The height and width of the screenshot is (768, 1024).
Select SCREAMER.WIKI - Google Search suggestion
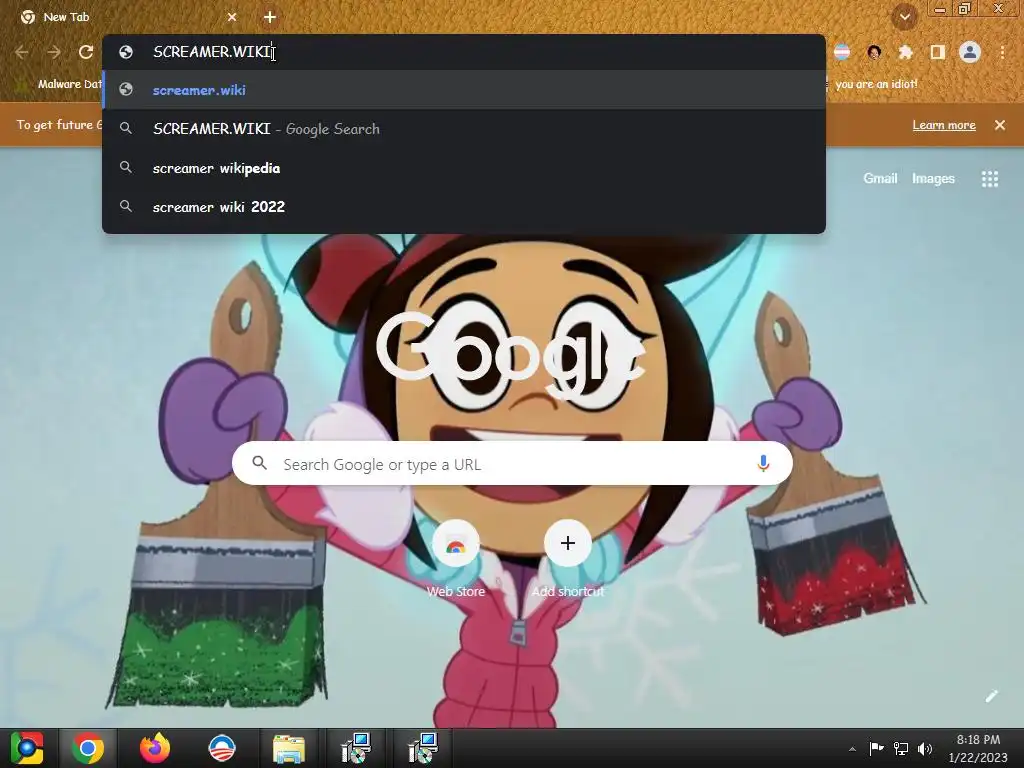tap(464, 129)
